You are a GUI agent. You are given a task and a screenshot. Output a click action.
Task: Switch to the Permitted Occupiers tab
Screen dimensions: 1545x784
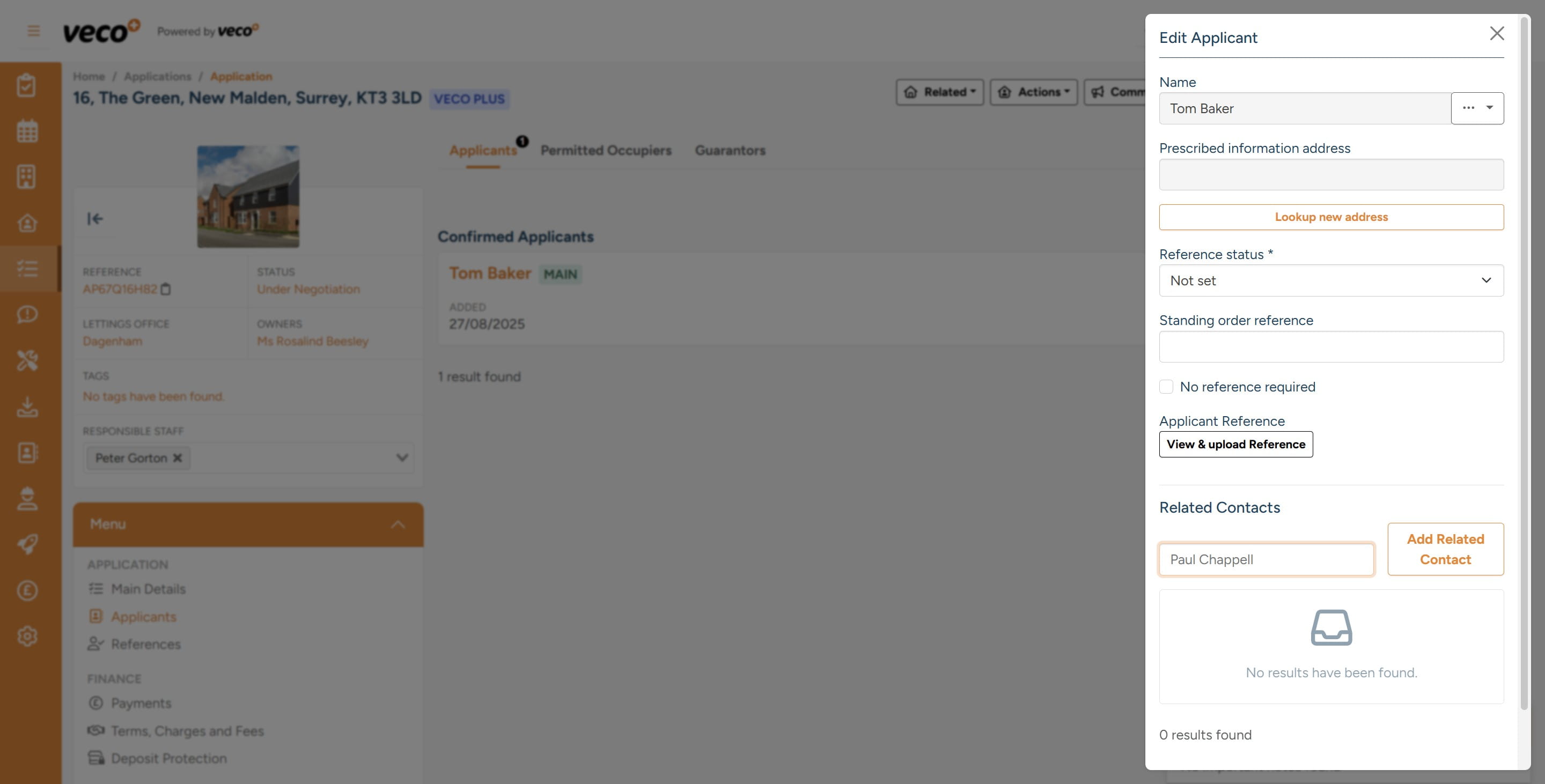[606, 151]
